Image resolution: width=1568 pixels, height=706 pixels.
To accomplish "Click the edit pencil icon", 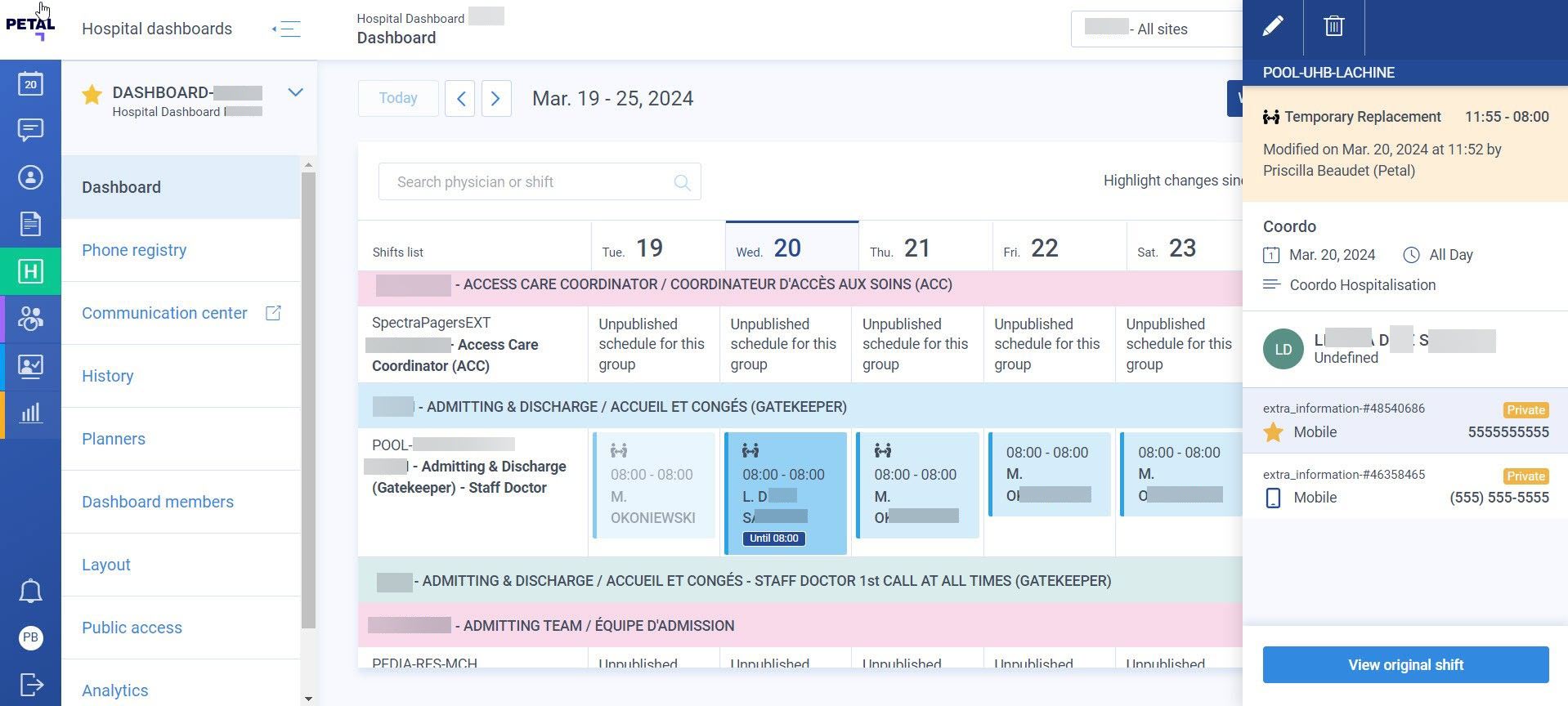I will (1273, 27).
